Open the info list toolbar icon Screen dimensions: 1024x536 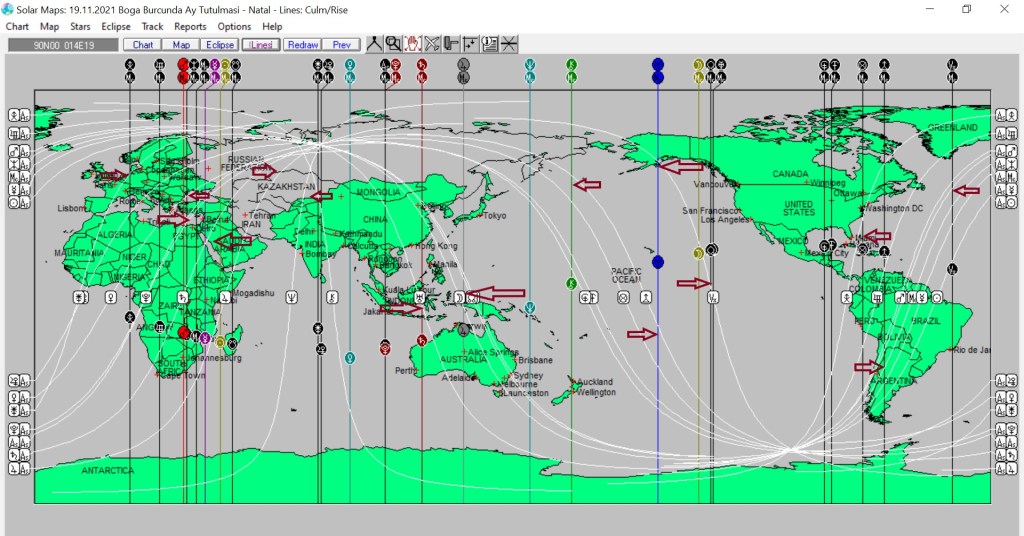pyautogui.click(x=490, y=44)
